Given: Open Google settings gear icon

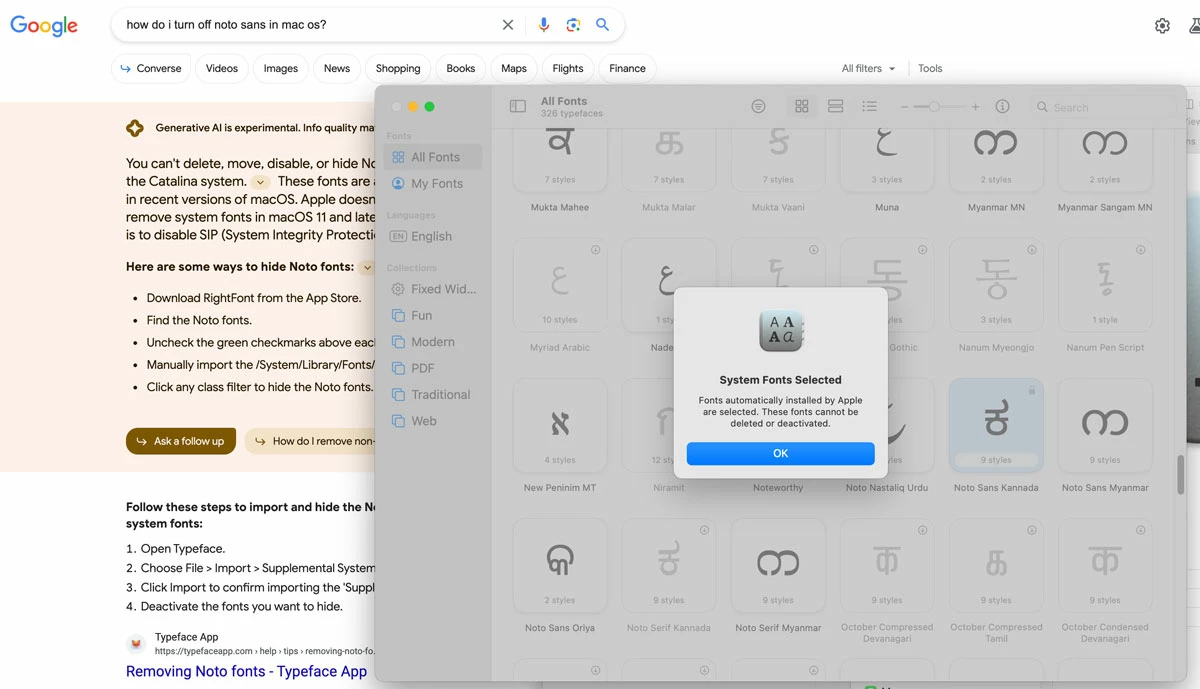Looking at the screenshot, I should pyautogui.click(x=1162, y=26).
